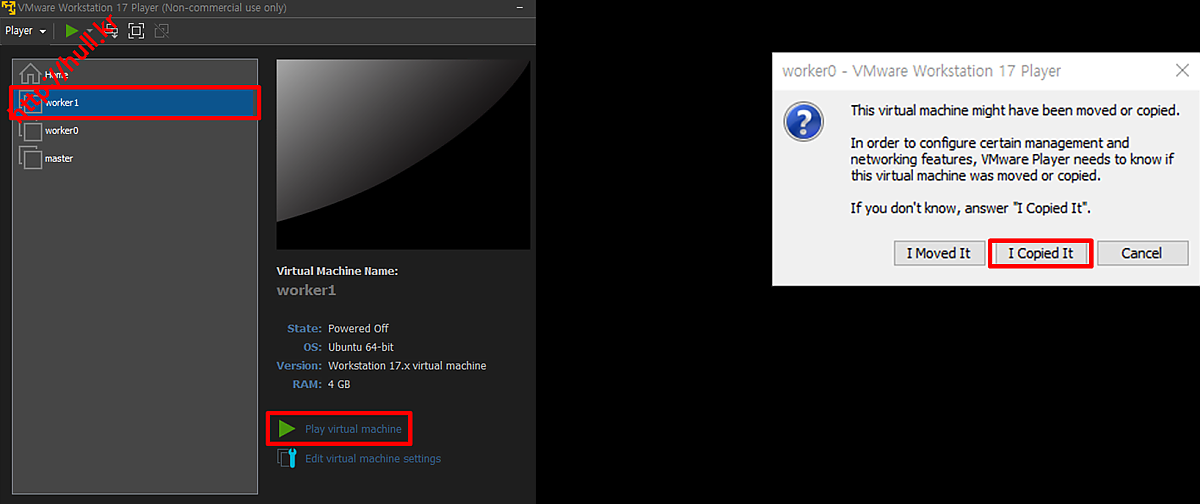Select the worker0 virtual machine
This screenshot has width=1200, height=504.
135,130
